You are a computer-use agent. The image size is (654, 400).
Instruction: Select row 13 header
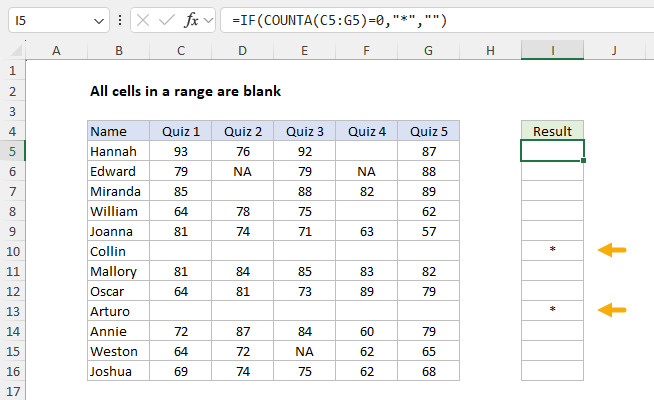[x=13, y=311]
